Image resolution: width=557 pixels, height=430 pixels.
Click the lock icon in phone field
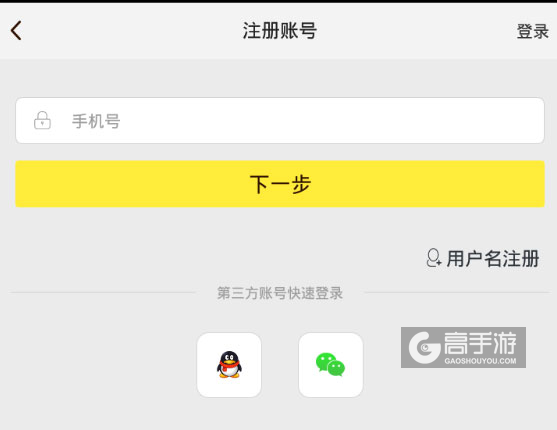[42, 120]
